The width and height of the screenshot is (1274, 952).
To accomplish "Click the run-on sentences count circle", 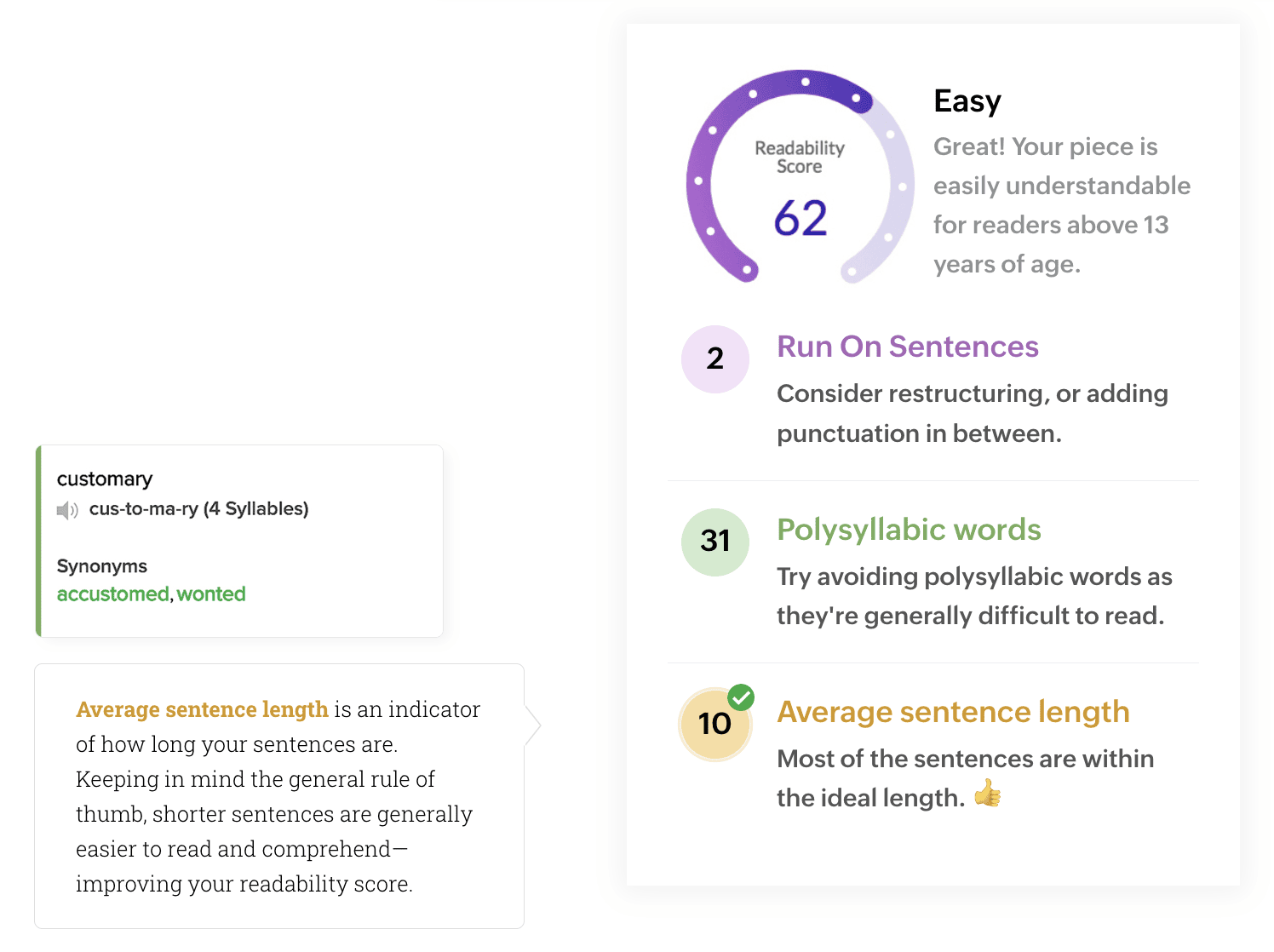I will point(714,358).
